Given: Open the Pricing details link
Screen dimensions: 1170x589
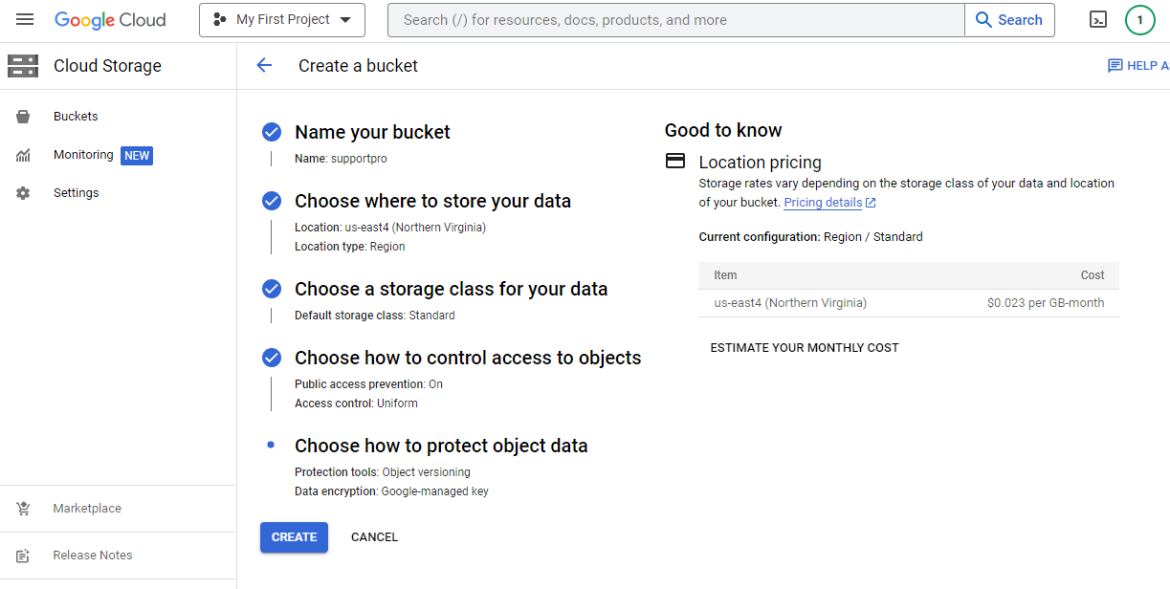Looking at the screenshot, I should (x=823, y=202).
